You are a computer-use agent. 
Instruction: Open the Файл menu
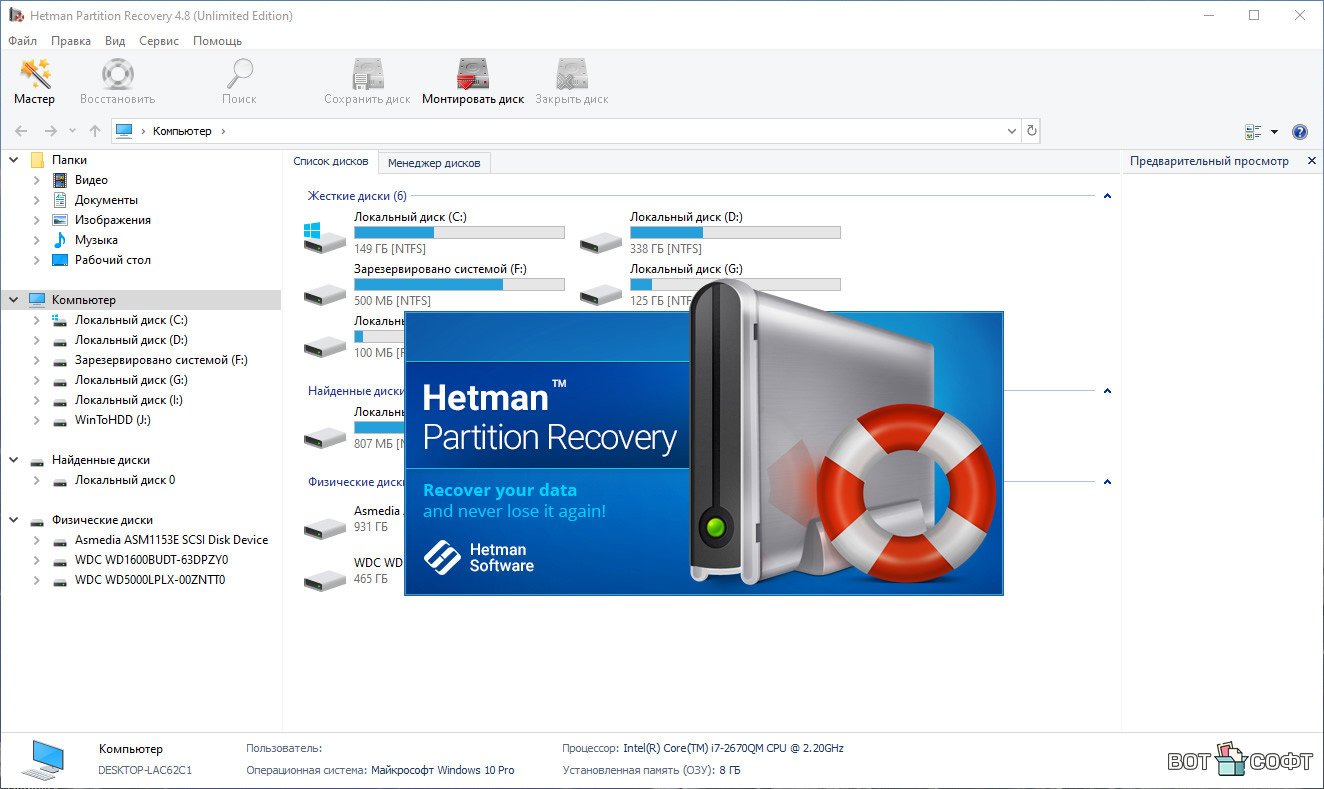coord(22,41)
